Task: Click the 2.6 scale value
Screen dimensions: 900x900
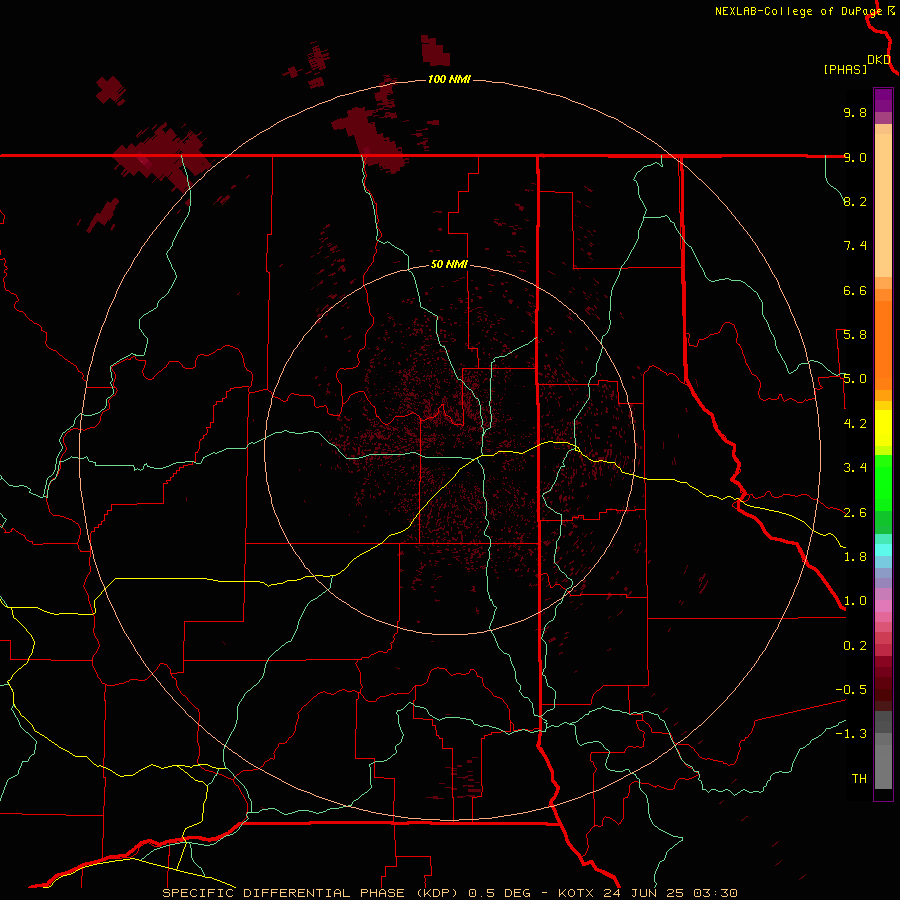Action: tap(855, 513)
